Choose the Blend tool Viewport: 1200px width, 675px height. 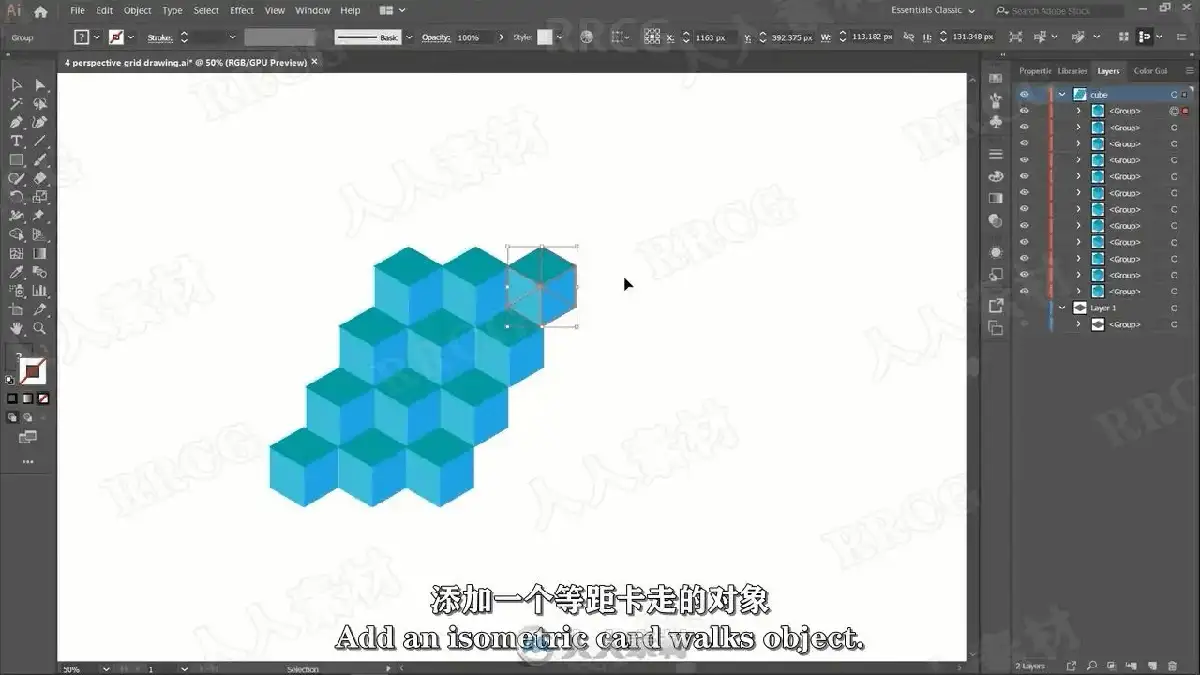click(x=40, y=272)
